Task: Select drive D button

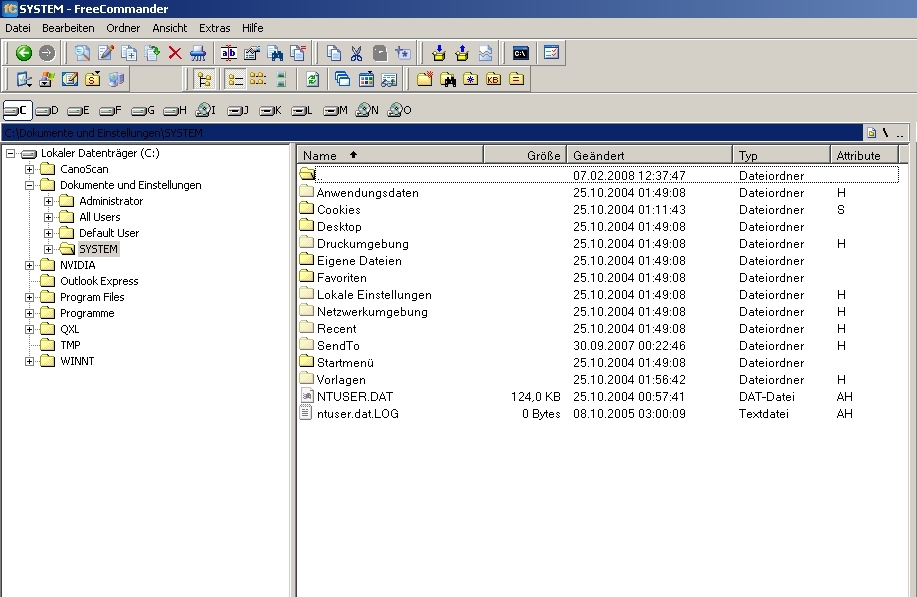Action: point(47,110)
